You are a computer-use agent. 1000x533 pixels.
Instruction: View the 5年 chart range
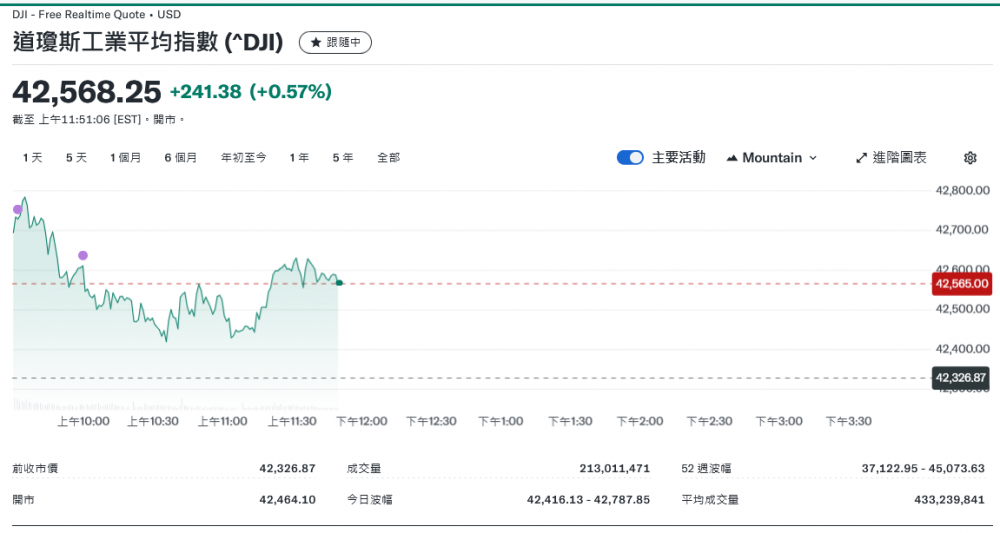(x=343, y=158)
